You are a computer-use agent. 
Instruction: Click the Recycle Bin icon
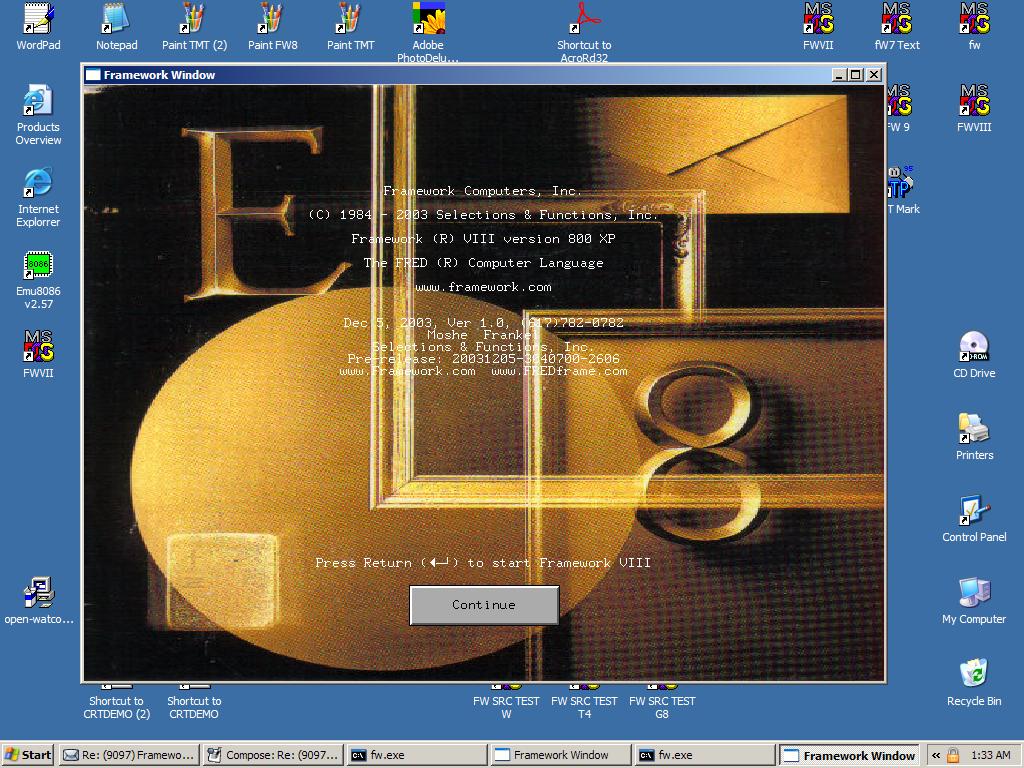point(974,682)
